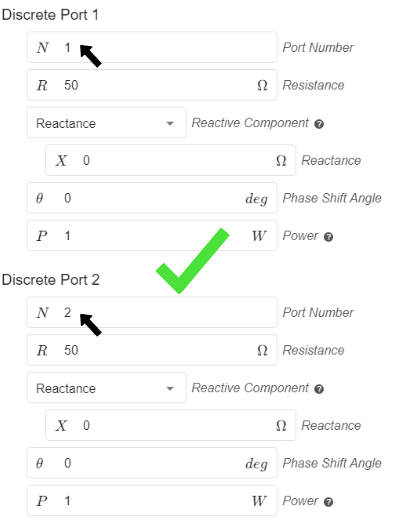Click Port 2 phase shift angle field
Screen dimensions: 398x531
(152, 463)
